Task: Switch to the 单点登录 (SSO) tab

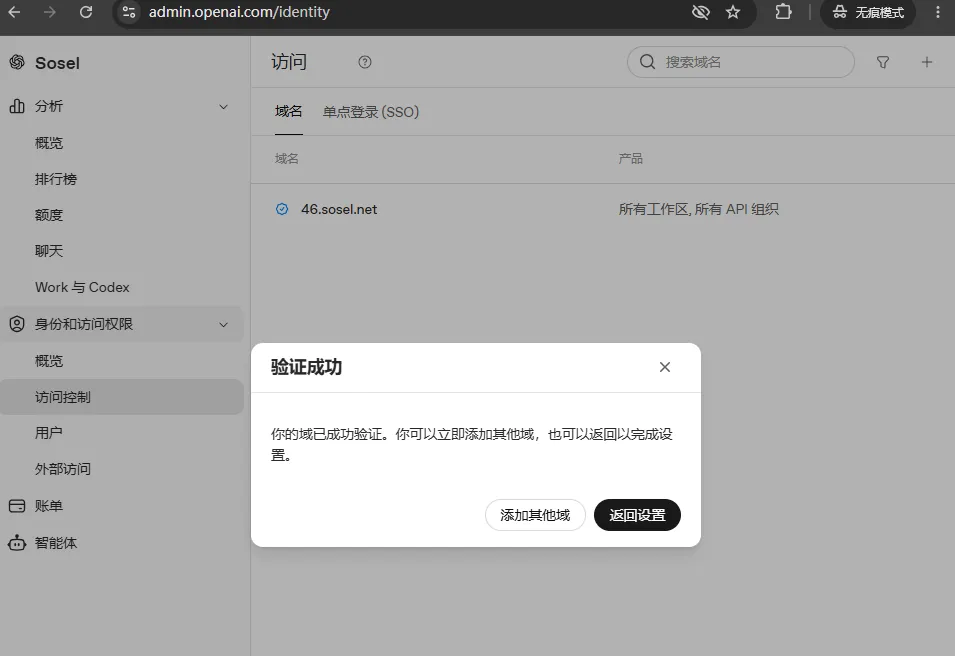Action: pos(371,112)
